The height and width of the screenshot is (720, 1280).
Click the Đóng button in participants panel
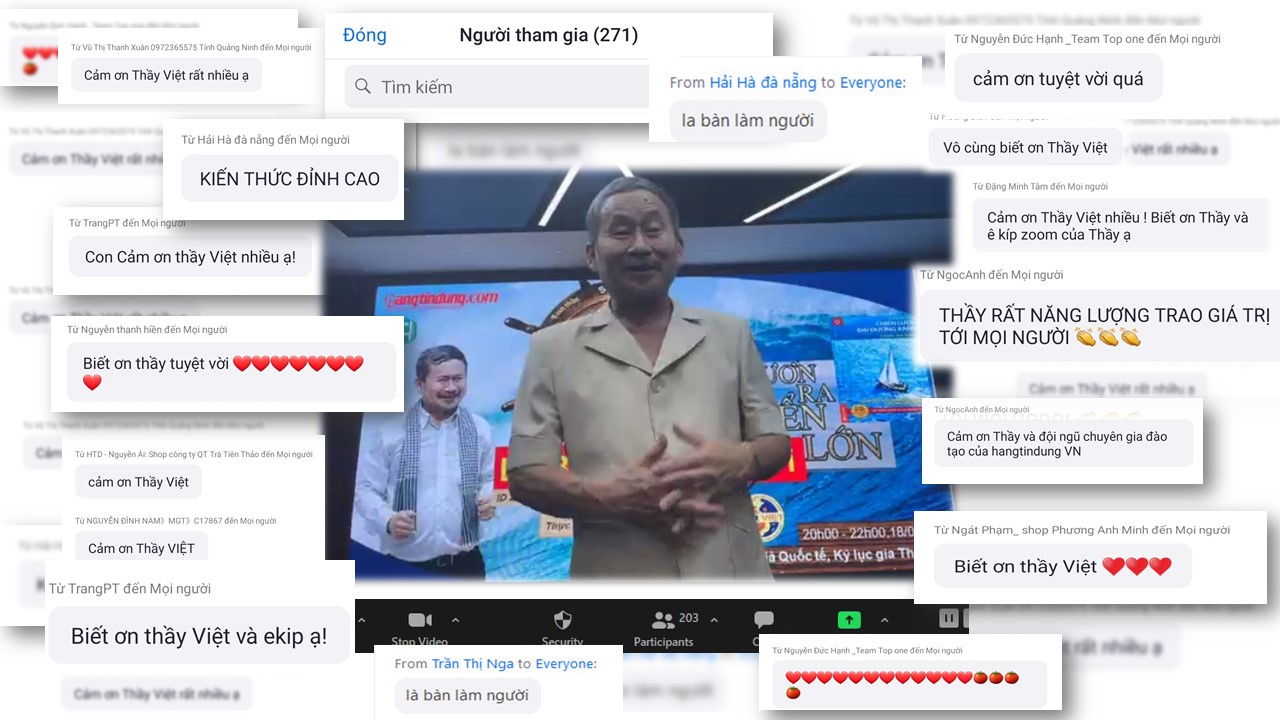364,35
